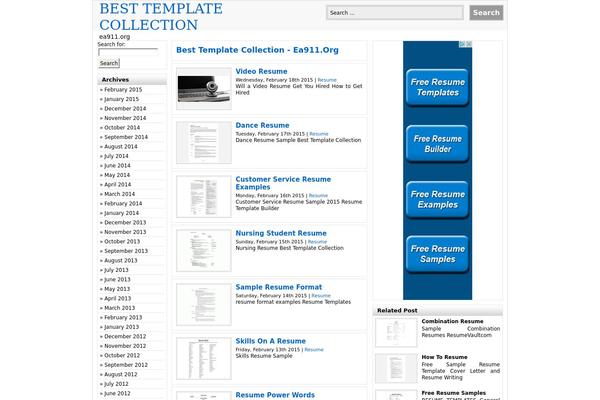600x400 pixels.
Task: Open the May 2014 archive
Action: point(117,175)
